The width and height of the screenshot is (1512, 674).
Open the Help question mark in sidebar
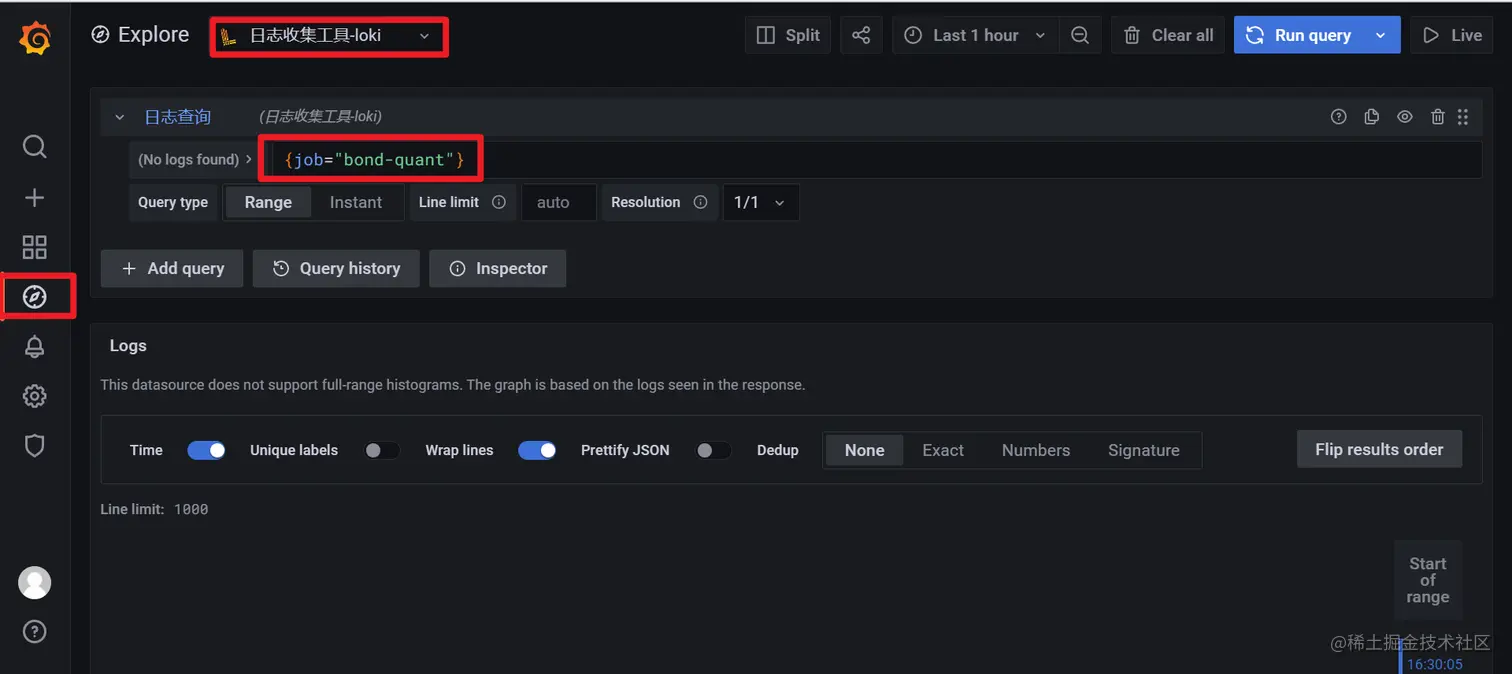coord(35,632)
